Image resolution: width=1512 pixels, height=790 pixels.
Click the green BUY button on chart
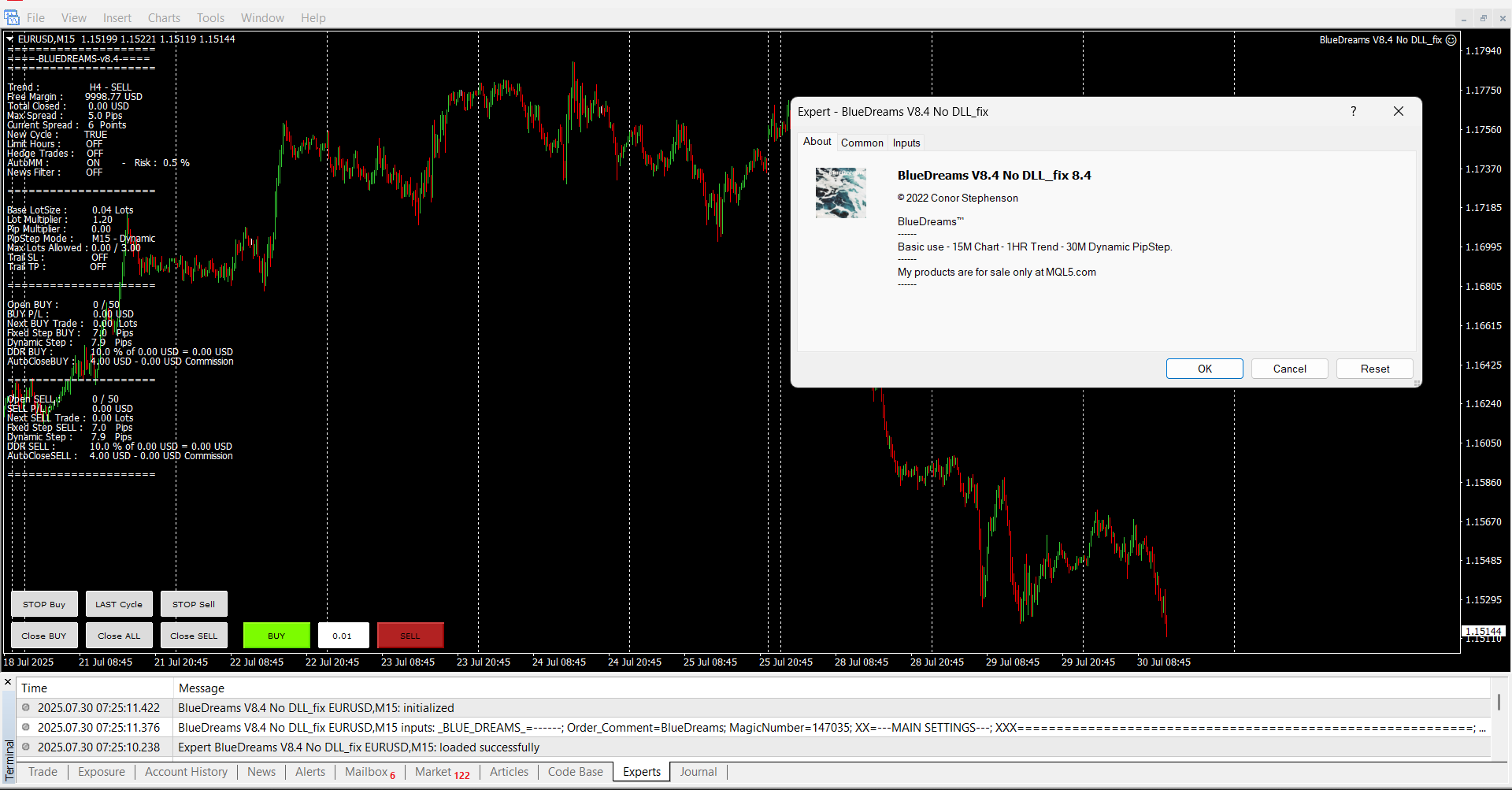[276, 636]
